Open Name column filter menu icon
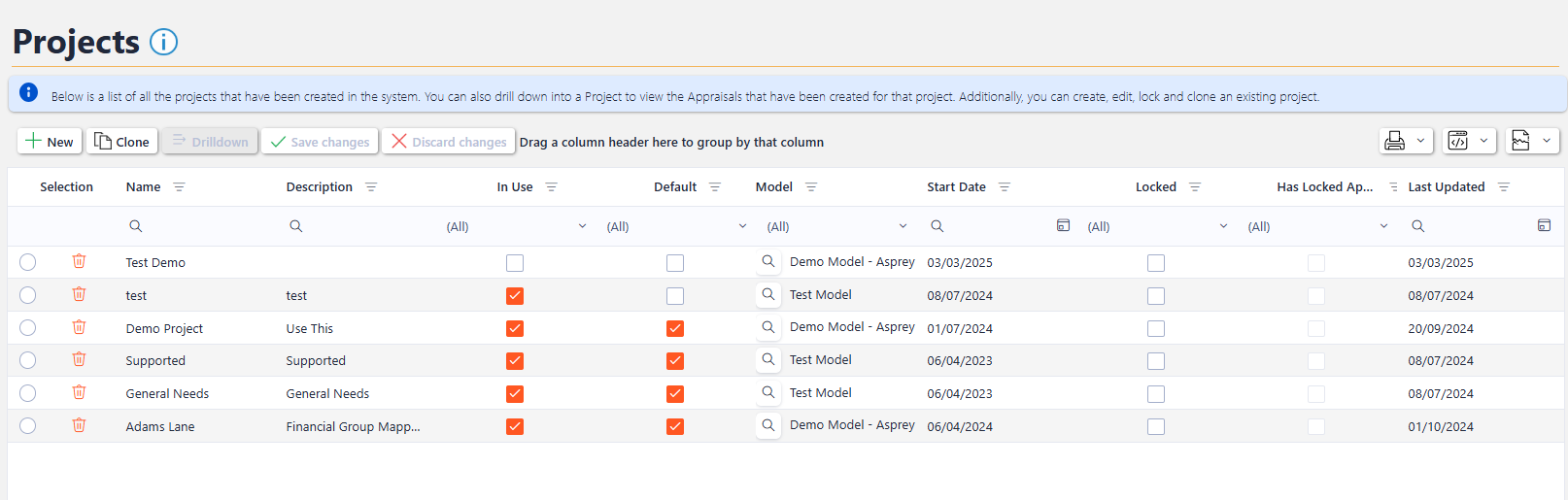This screenshot has width=1568, height=500. tap(179, 187)
